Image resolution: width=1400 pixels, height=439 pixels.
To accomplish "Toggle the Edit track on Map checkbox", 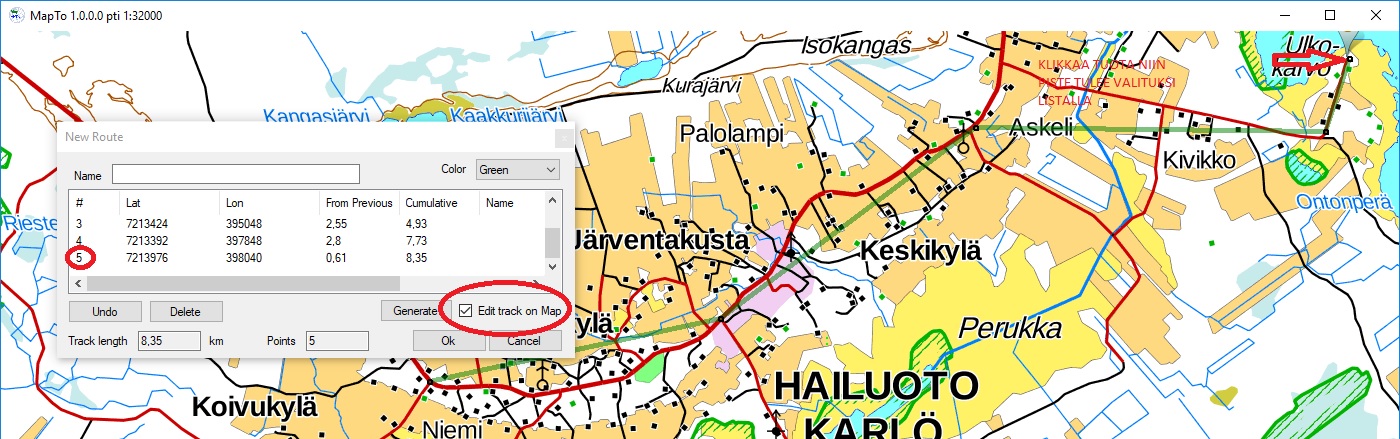I will click(466, 311).
